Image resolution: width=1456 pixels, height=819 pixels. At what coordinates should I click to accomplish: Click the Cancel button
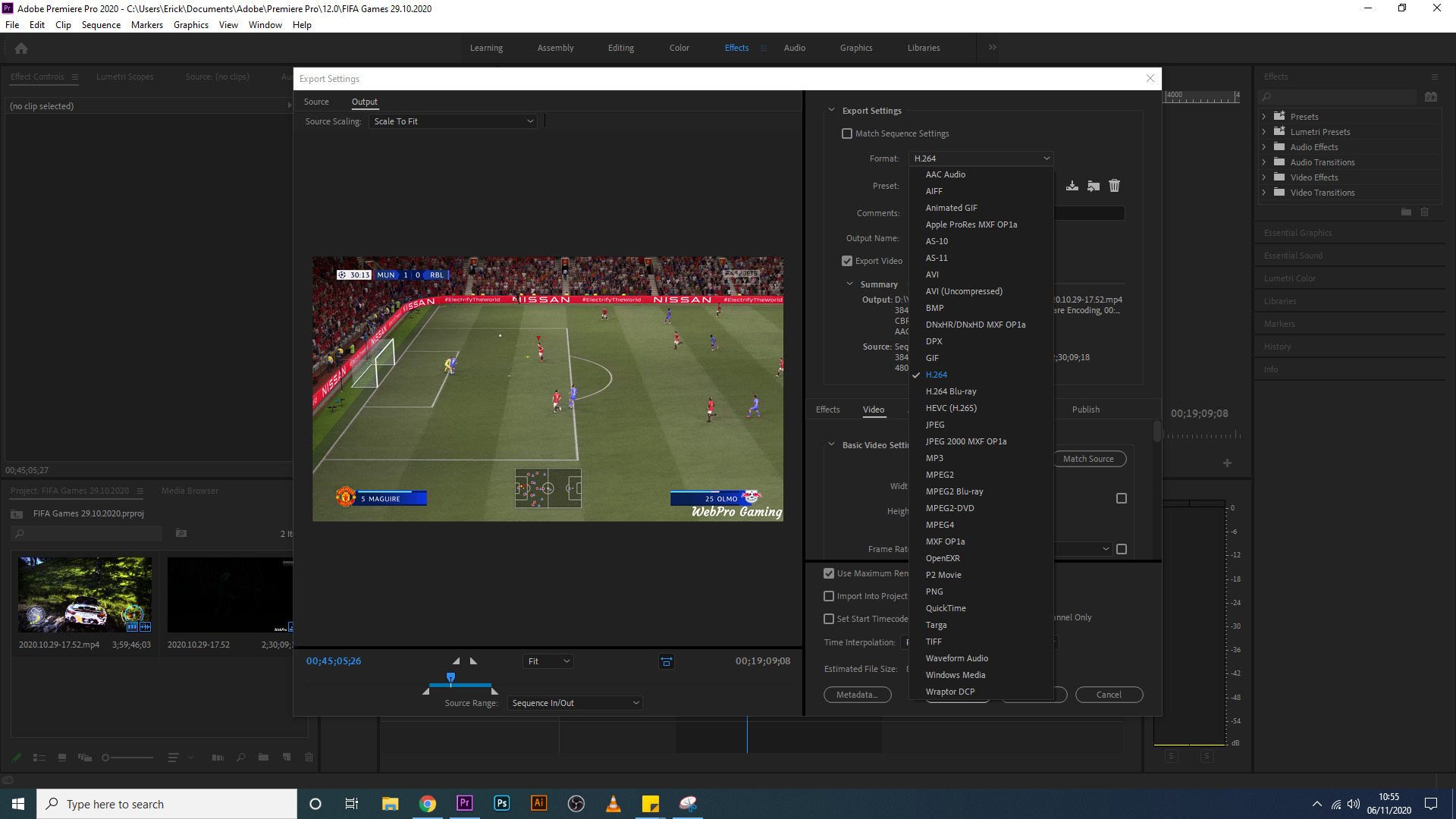click(x=1109, y=695)
